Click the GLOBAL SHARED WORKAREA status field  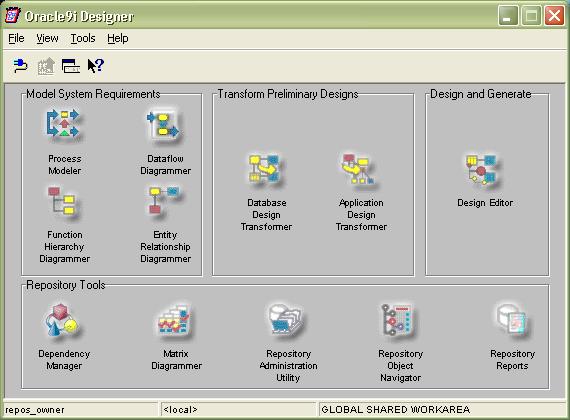pos(442,409)
